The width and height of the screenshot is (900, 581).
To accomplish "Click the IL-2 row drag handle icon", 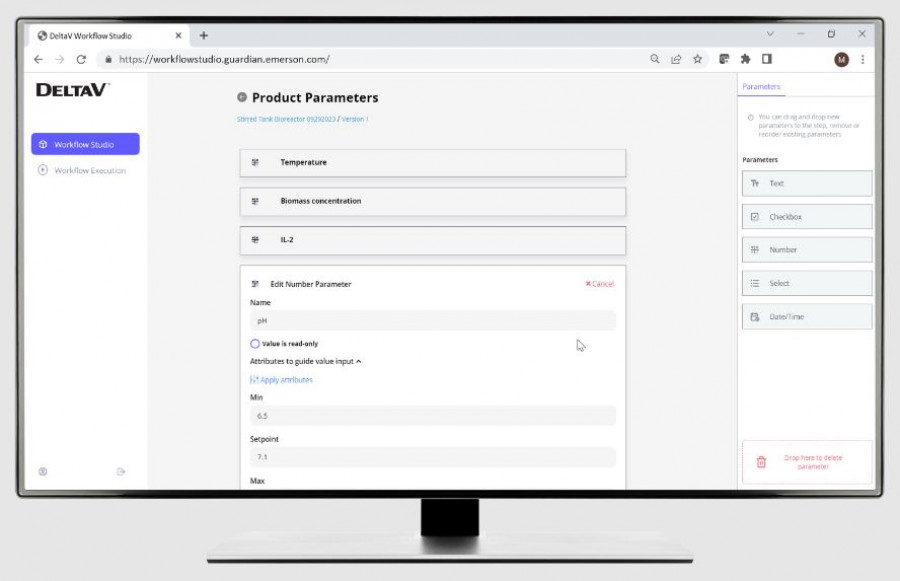I will (x=255, y=239).
